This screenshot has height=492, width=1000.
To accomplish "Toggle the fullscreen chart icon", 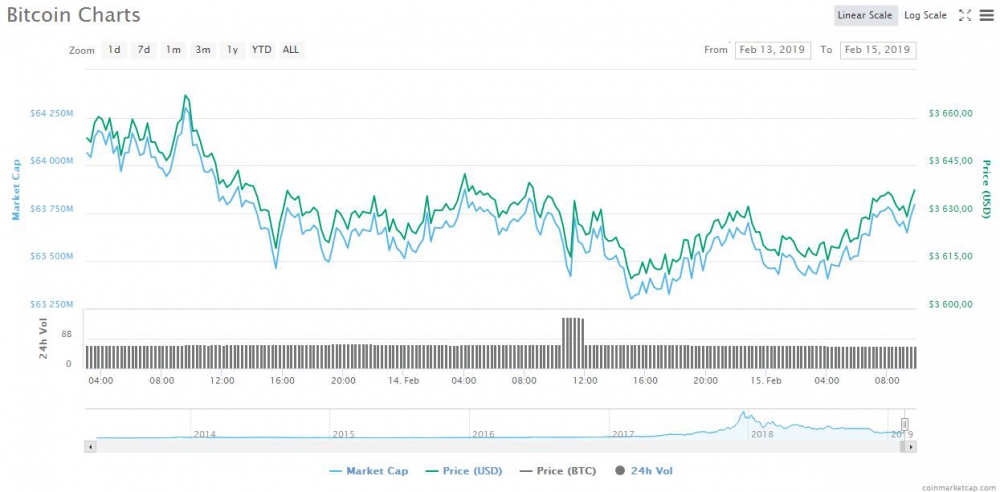I will point(964,15).
